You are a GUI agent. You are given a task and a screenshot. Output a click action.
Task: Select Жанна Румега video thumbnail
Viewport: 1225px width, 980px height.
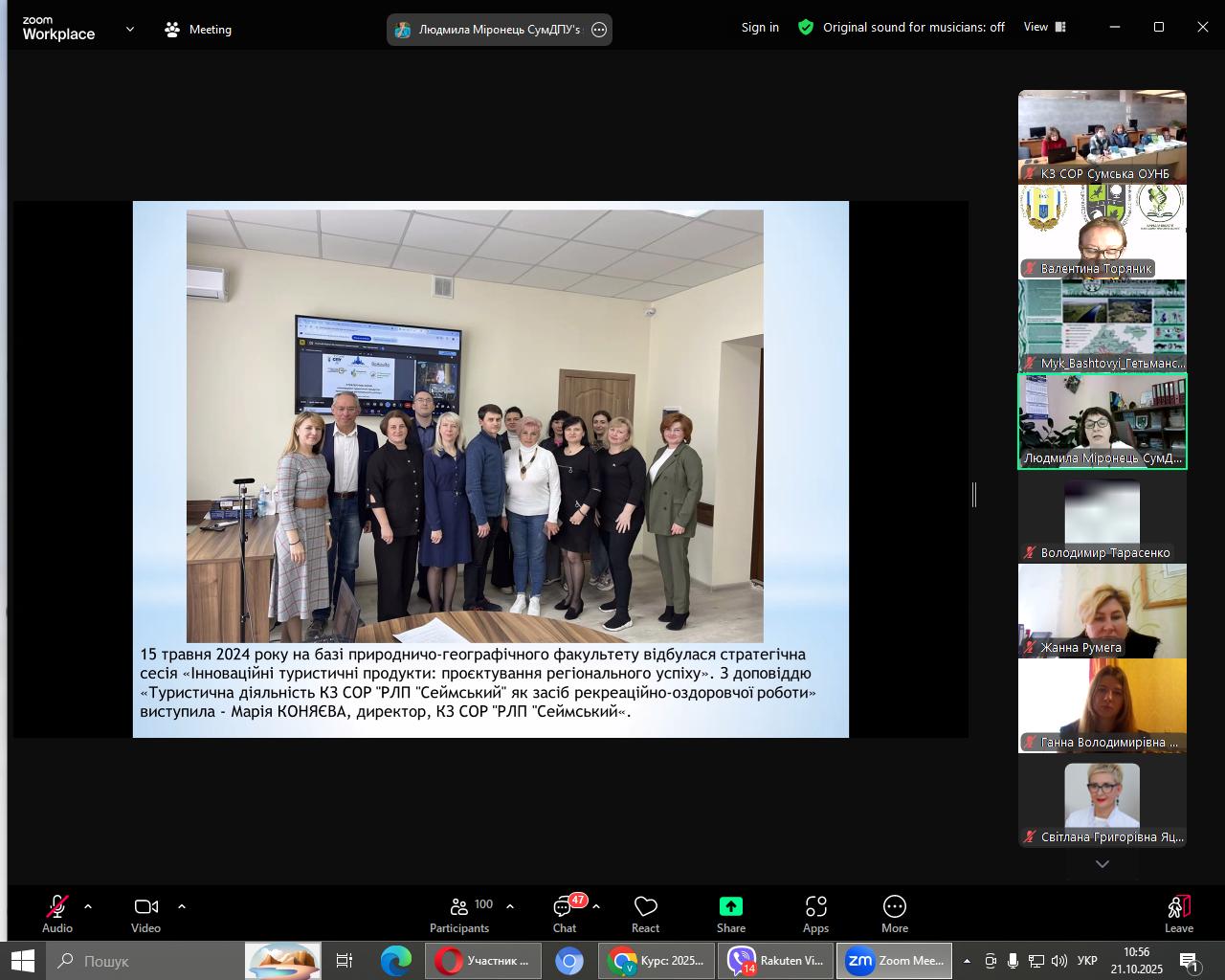pyautogui.click(x=1102, y=610)
